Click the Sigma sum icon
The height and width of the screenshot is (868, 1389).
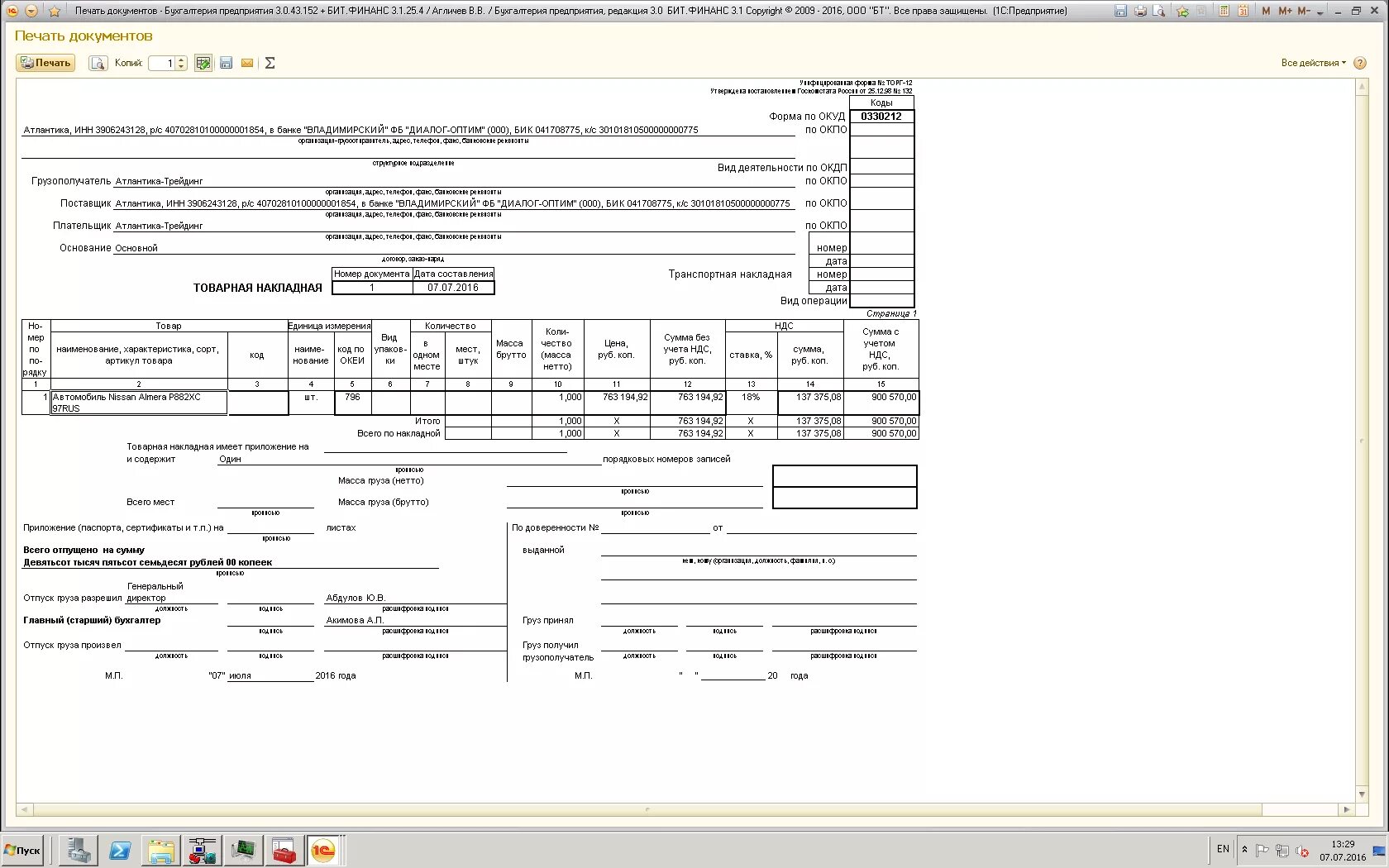pos(270,63)
